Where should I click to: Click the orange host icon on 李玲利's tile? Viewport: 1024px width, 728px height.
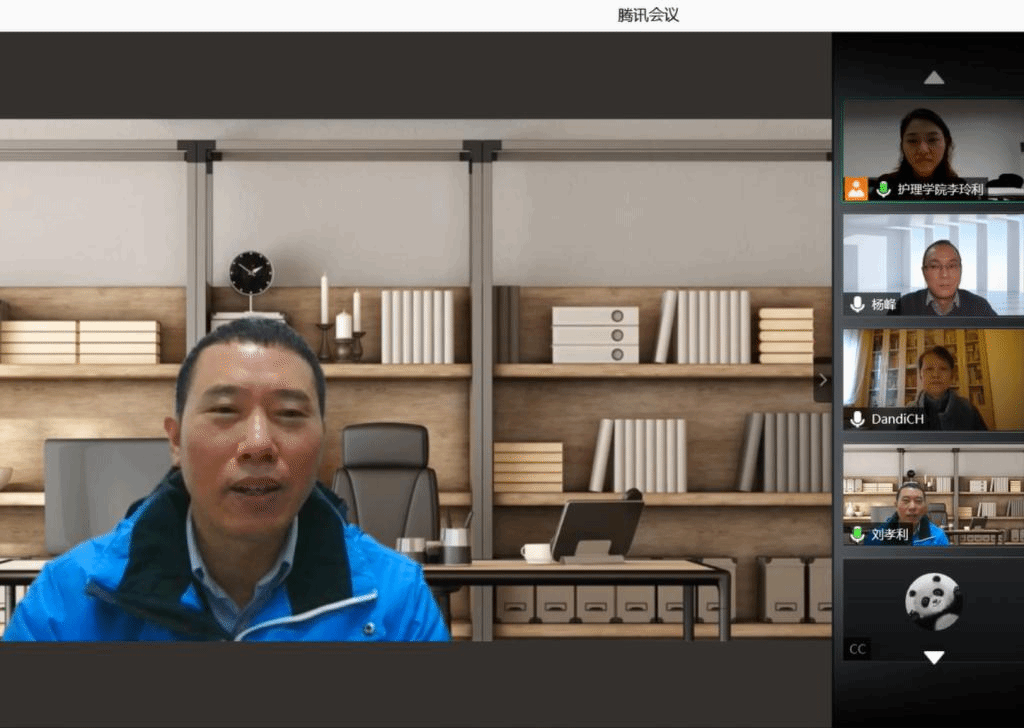(x=856, y=189)
